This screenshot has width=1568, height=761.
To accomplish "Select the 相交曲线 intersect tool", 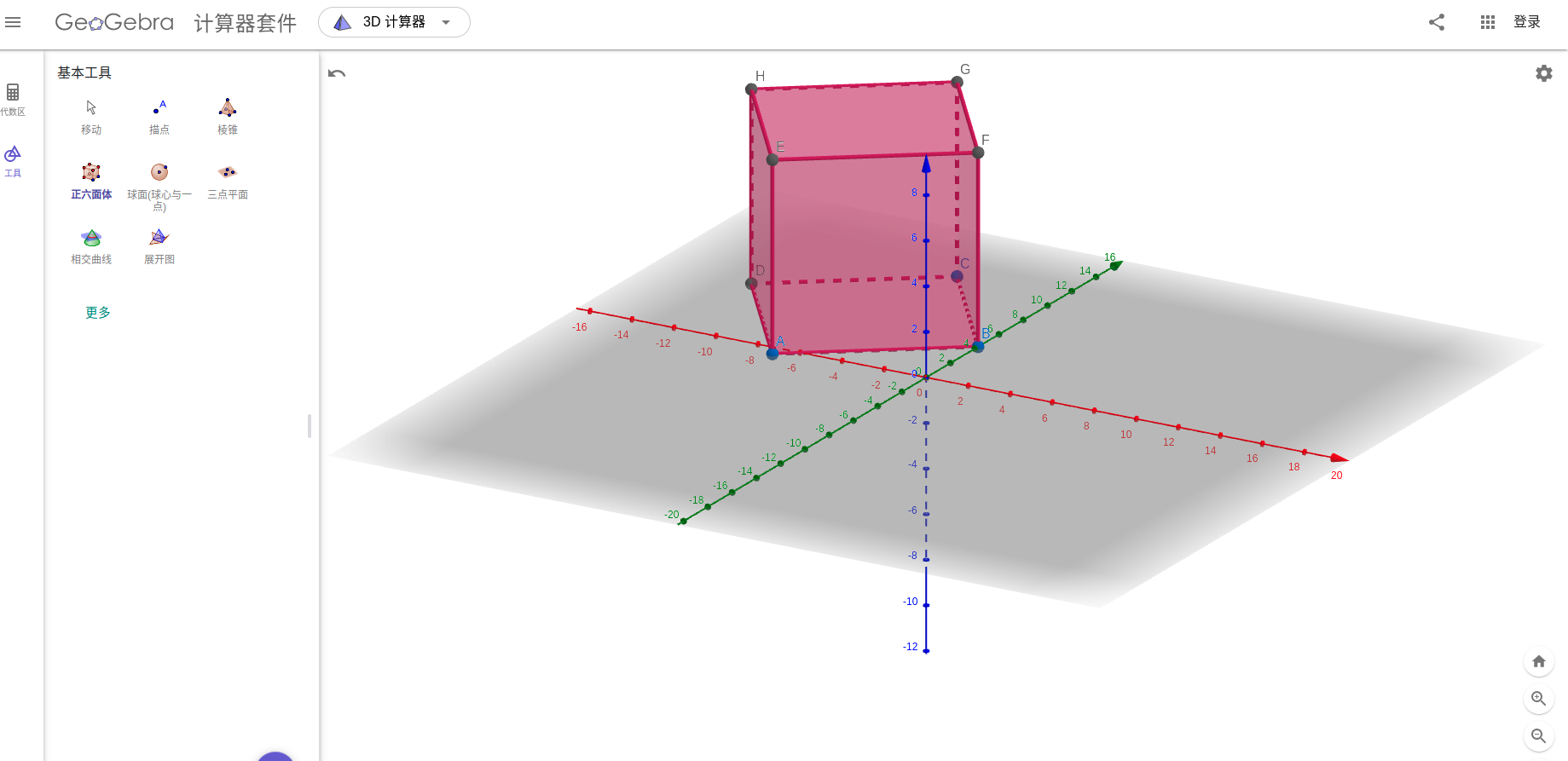I will click(91, 246).
